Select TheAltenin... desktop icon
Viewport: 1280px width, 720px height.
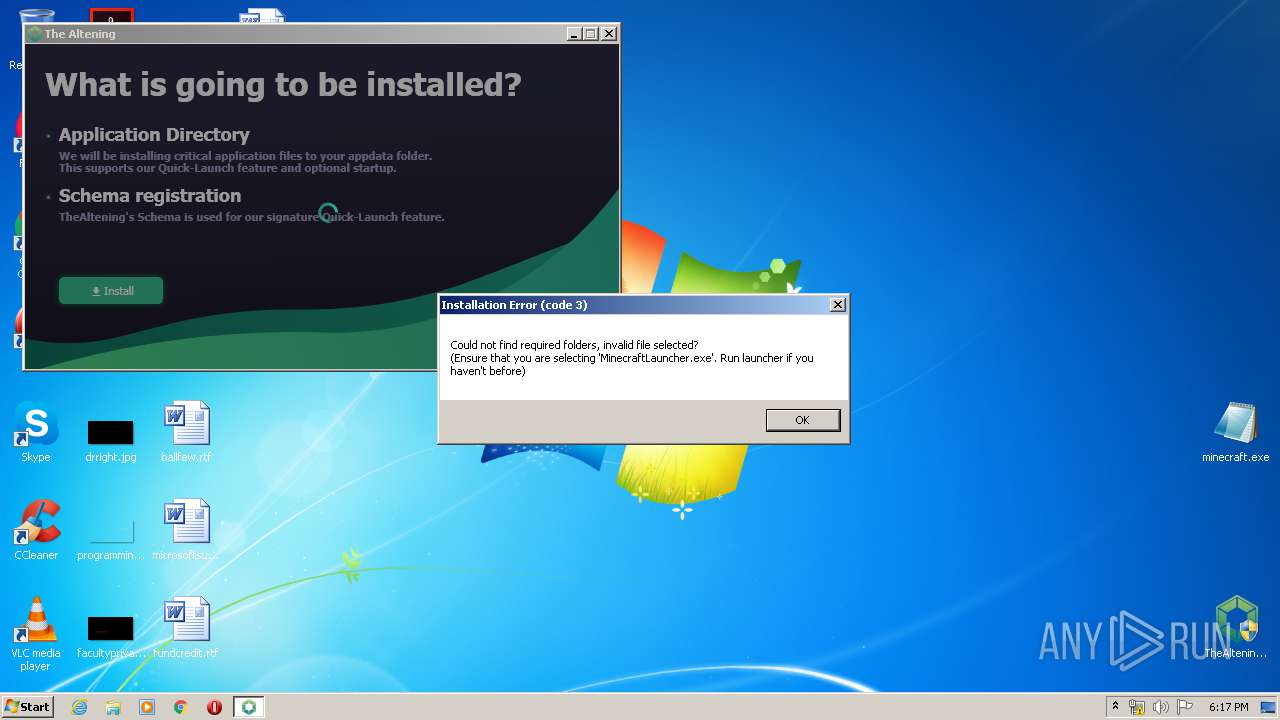(1236, 628)
